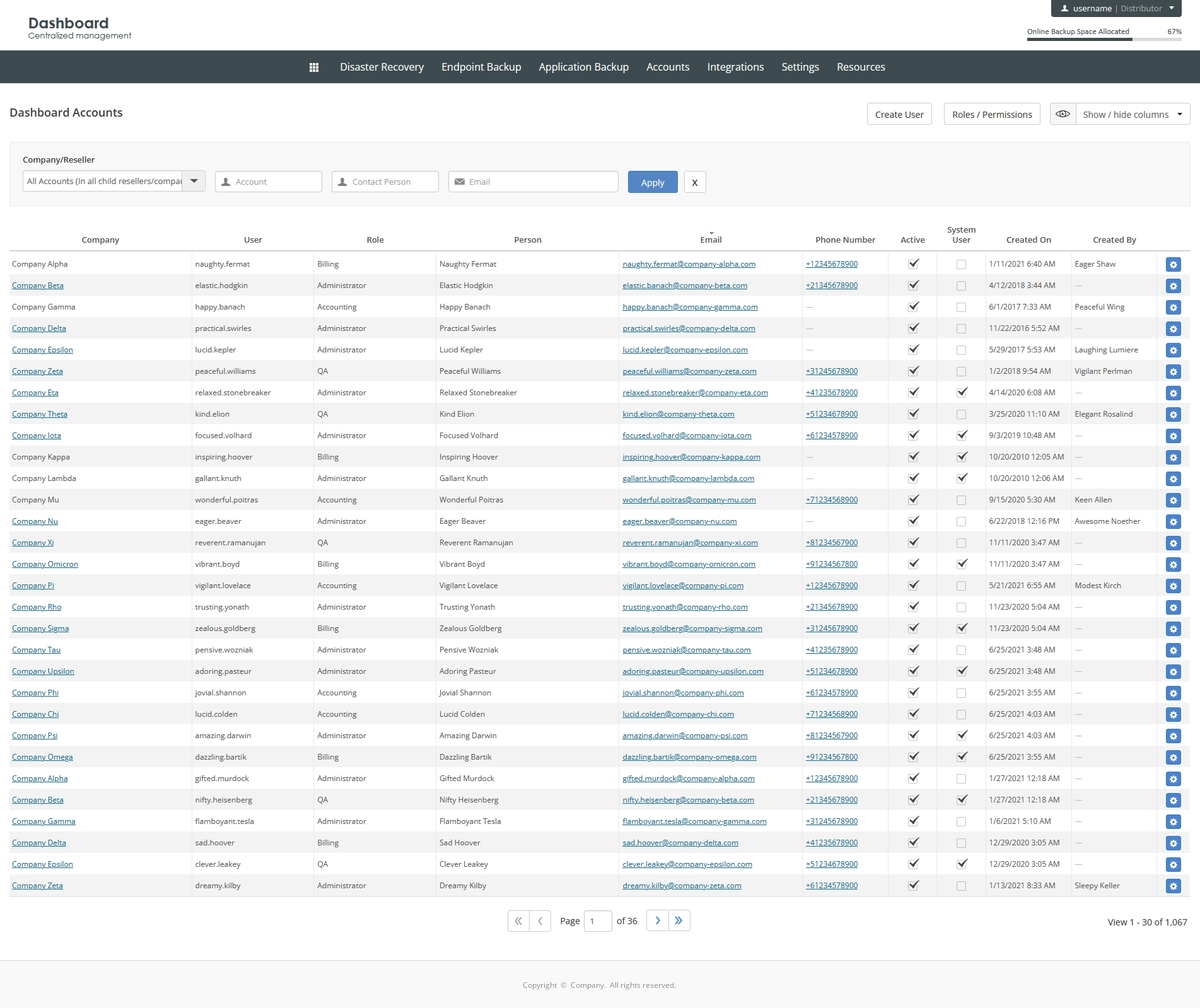Open Disaster Recovery menu
Image resolution: width=1200 pixels, height=1008 pixels.
(x=382, y=67)
